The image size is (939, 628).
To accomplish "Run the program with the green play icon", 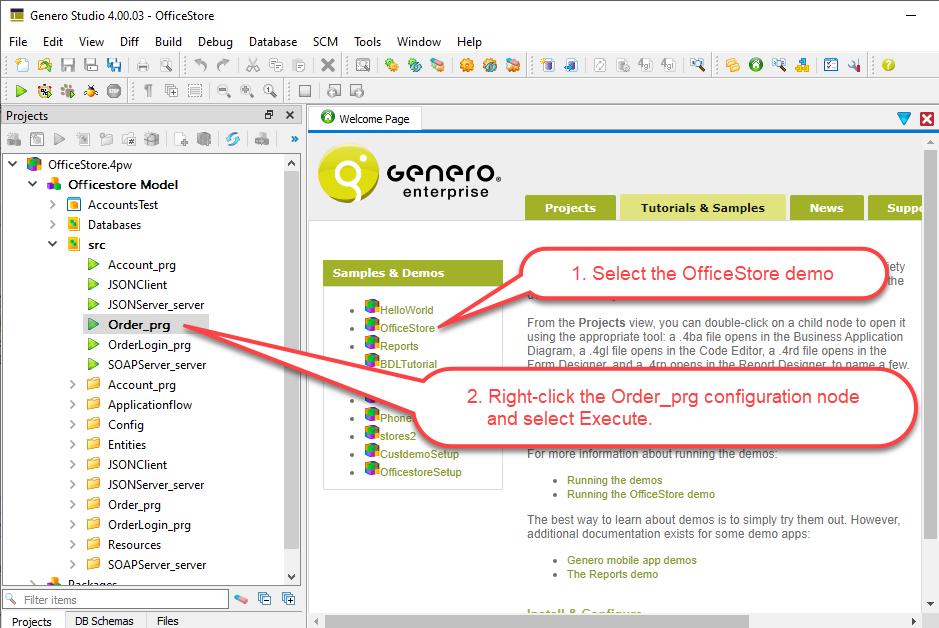I will 20,90.
